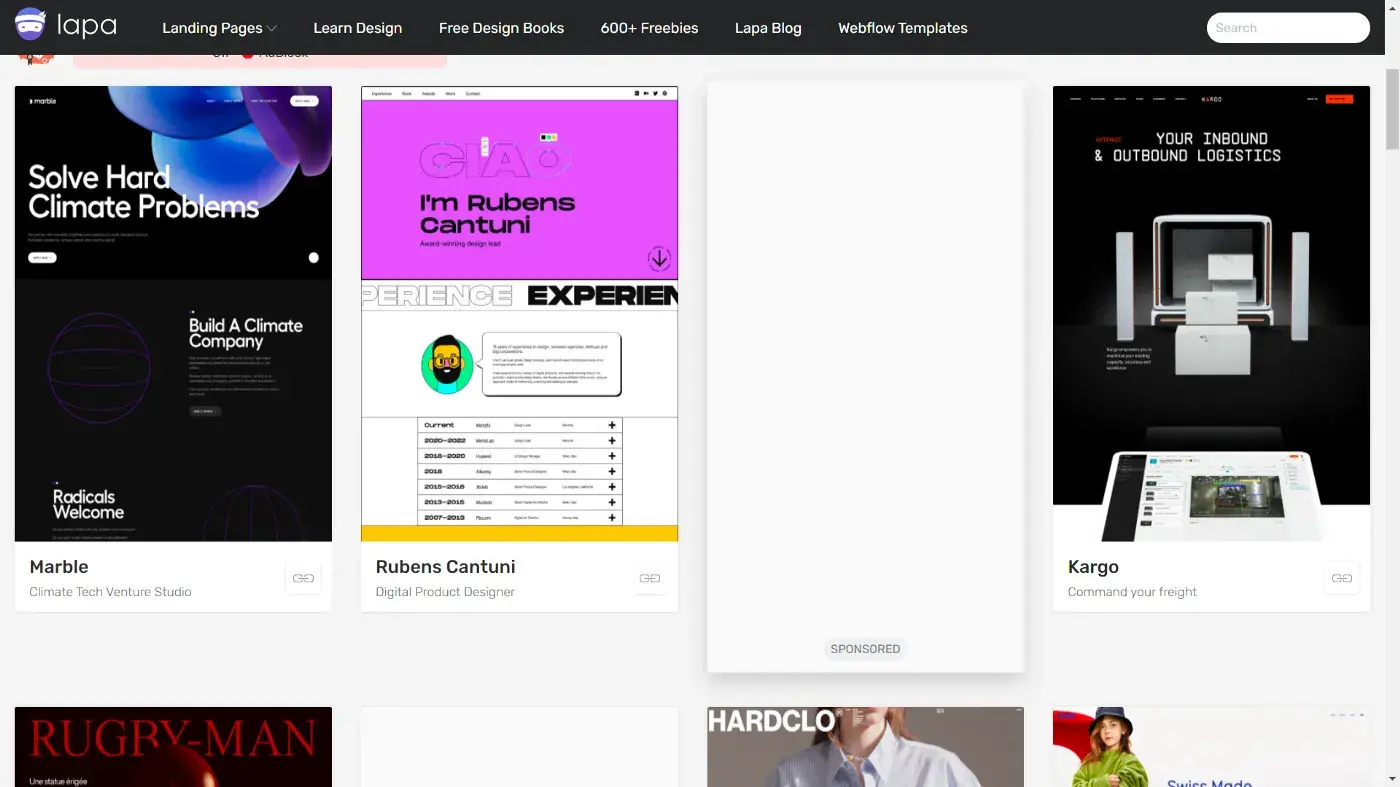Click the page vertical scrollbar thumb

(x=1392, y=109)
